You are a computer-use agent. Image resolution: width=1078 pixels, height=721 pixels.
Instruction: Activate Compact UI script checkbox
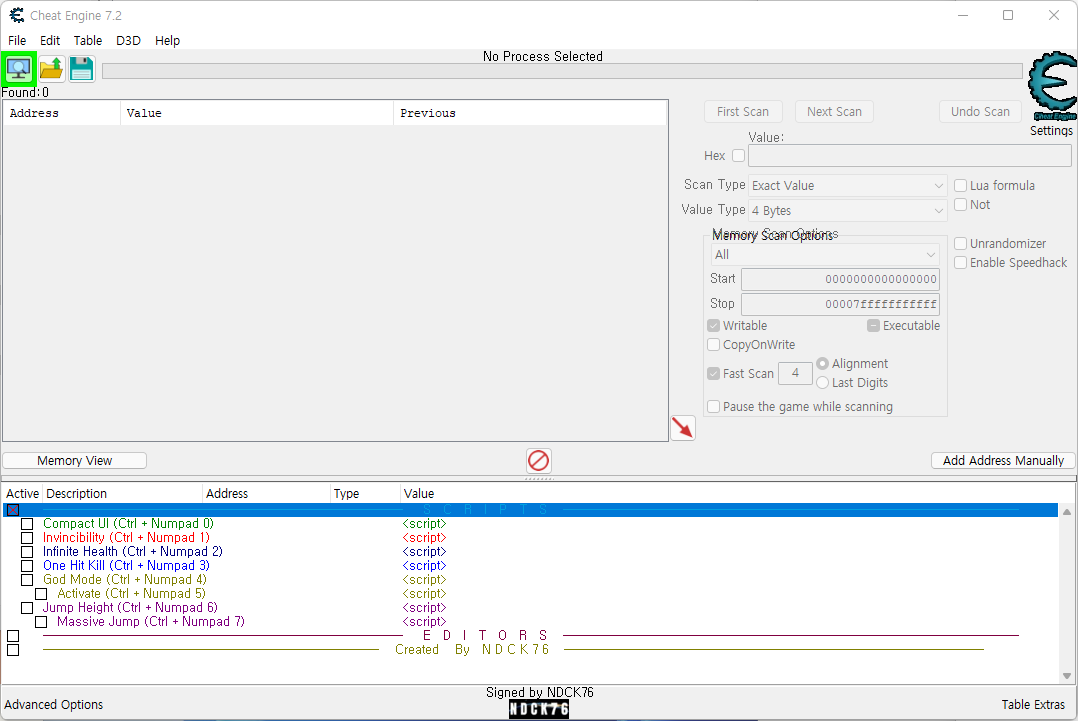tap(27, 524)
